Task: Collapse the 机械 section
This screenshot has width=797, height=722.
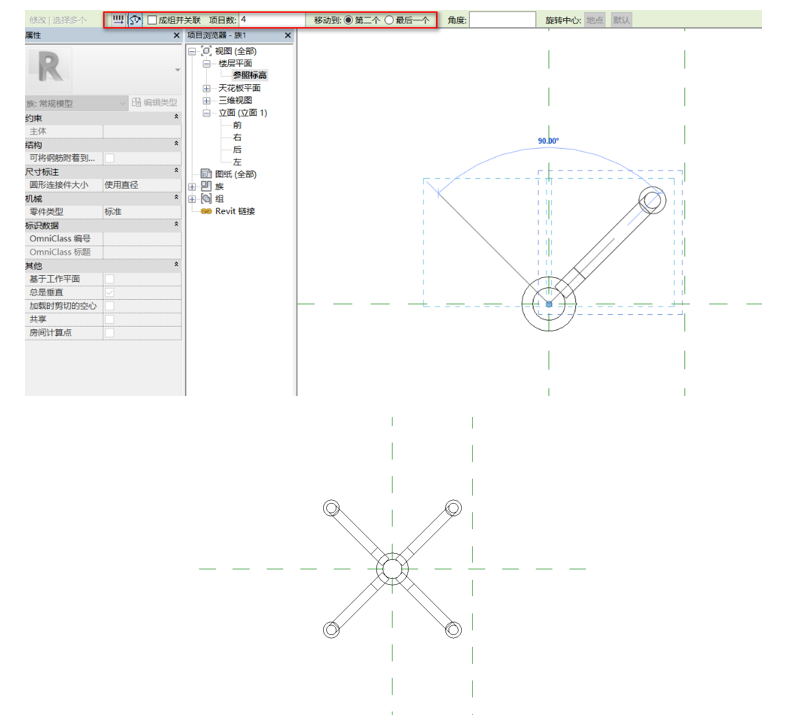Action: coord(176,197)
